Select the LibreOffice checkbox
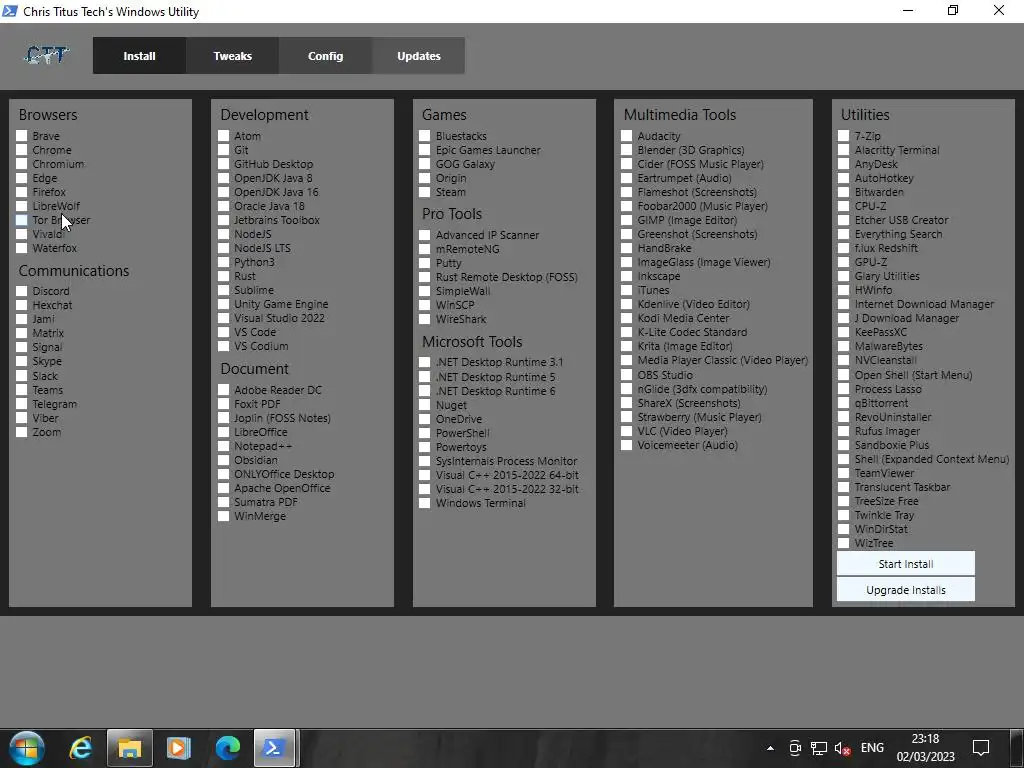1024x768 pixels. pyautogui.click(x=223, y=432)
